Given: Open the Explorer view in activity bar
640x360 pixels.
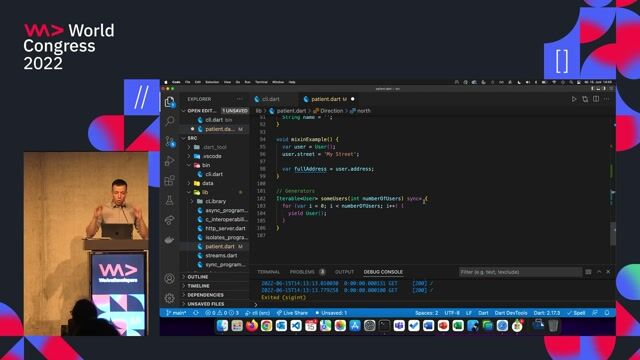Looking at the screenshot, I should click(169, 102).
